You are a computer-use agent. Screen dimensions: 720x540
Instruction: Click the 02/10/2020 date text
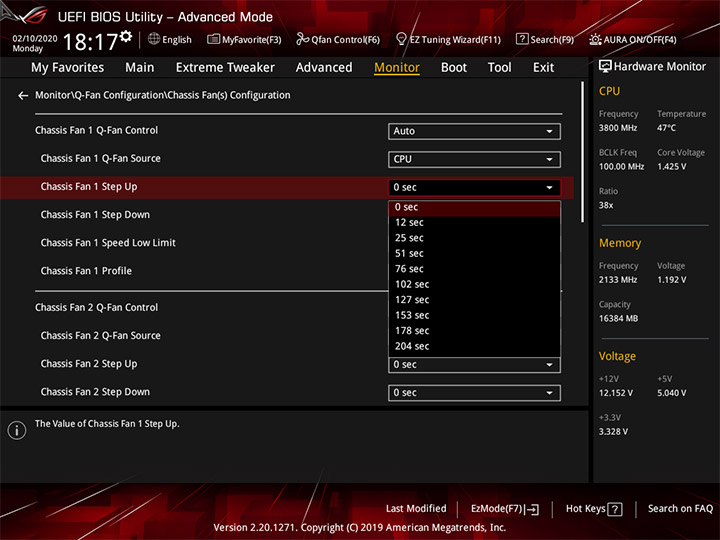pos(35,39)
